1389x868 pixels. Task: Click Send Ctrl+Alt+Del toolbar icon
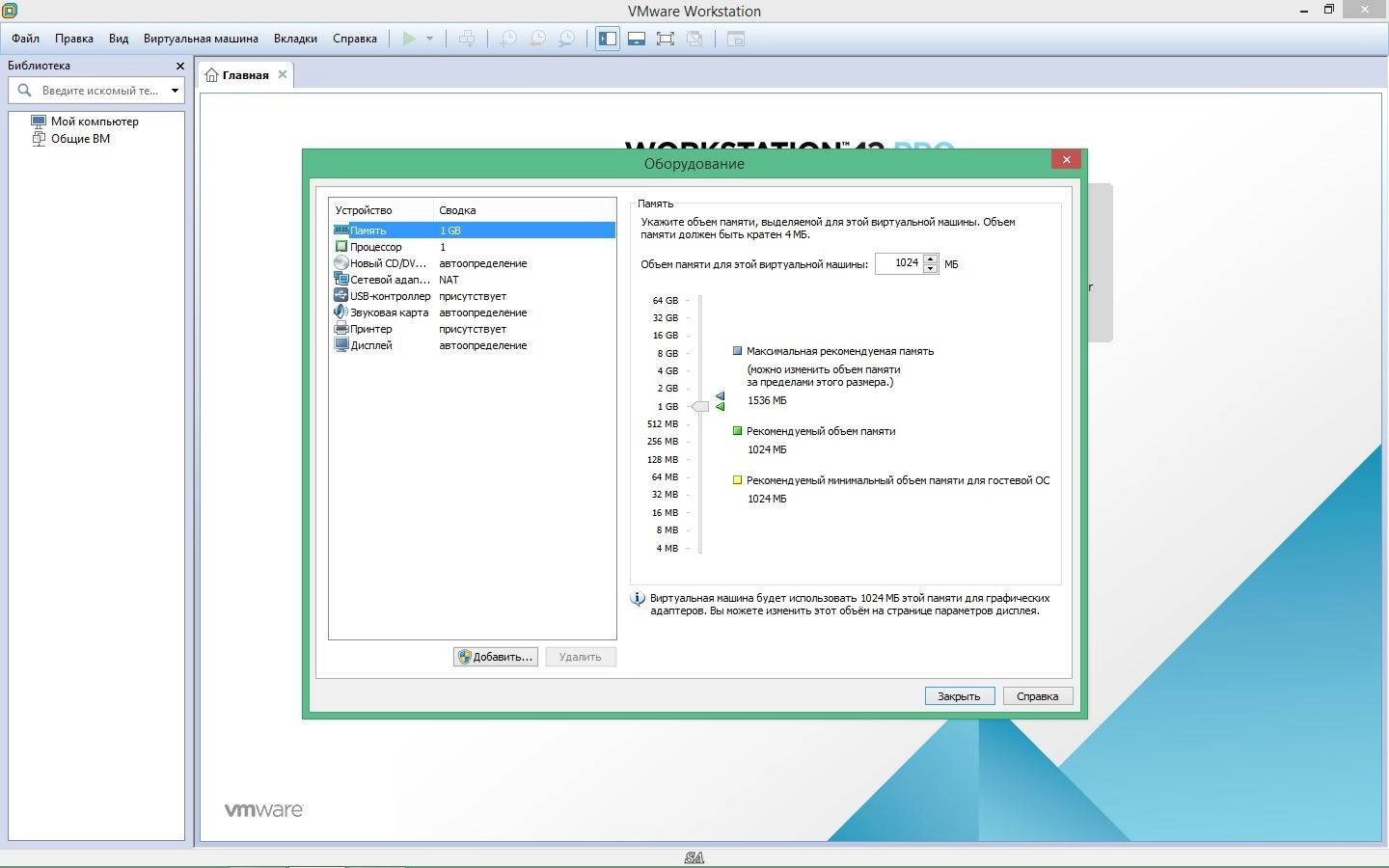467,39
